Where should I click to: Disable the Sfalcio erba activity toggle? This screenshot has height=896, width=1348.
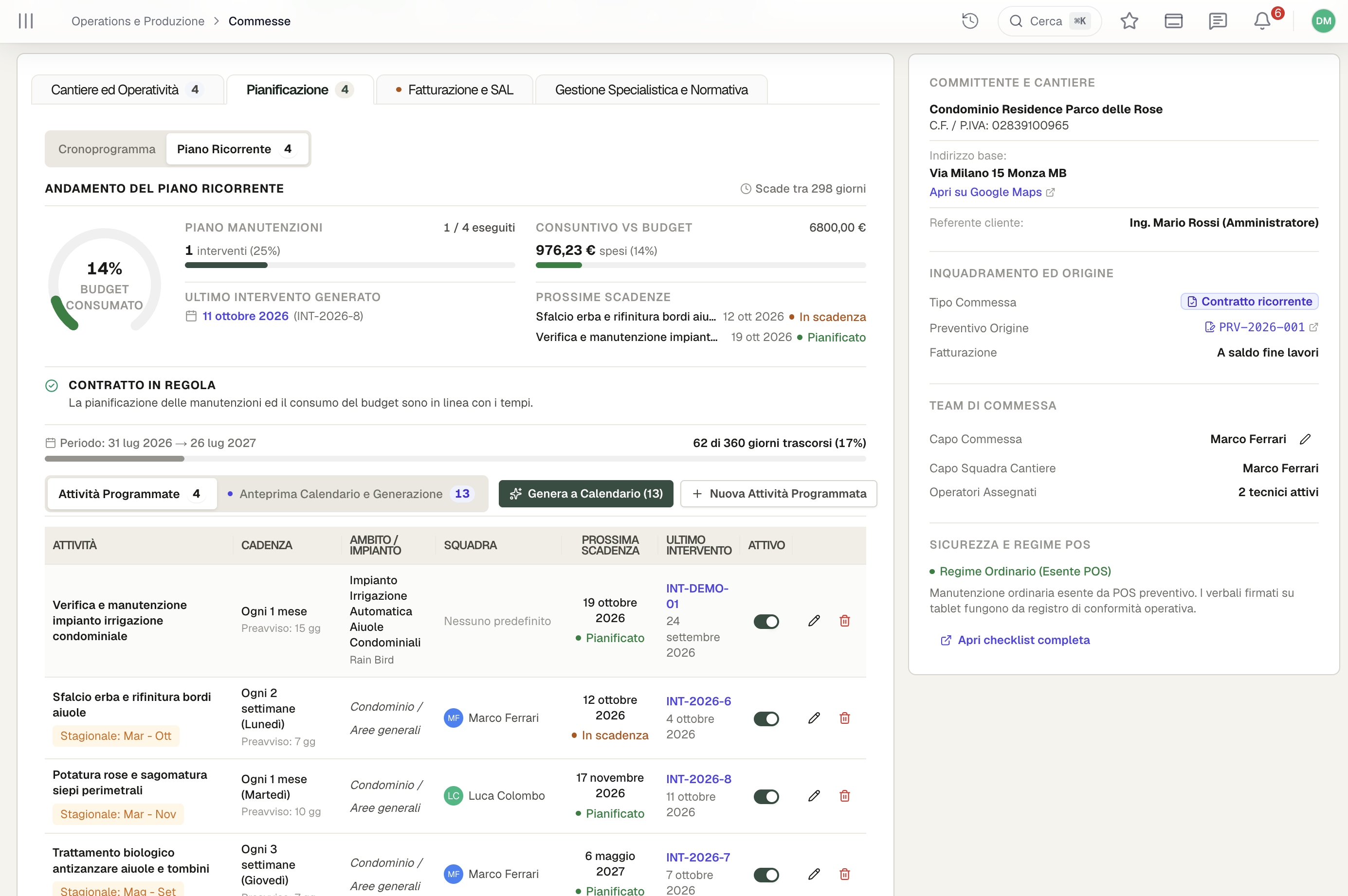(x=766, y=718)
